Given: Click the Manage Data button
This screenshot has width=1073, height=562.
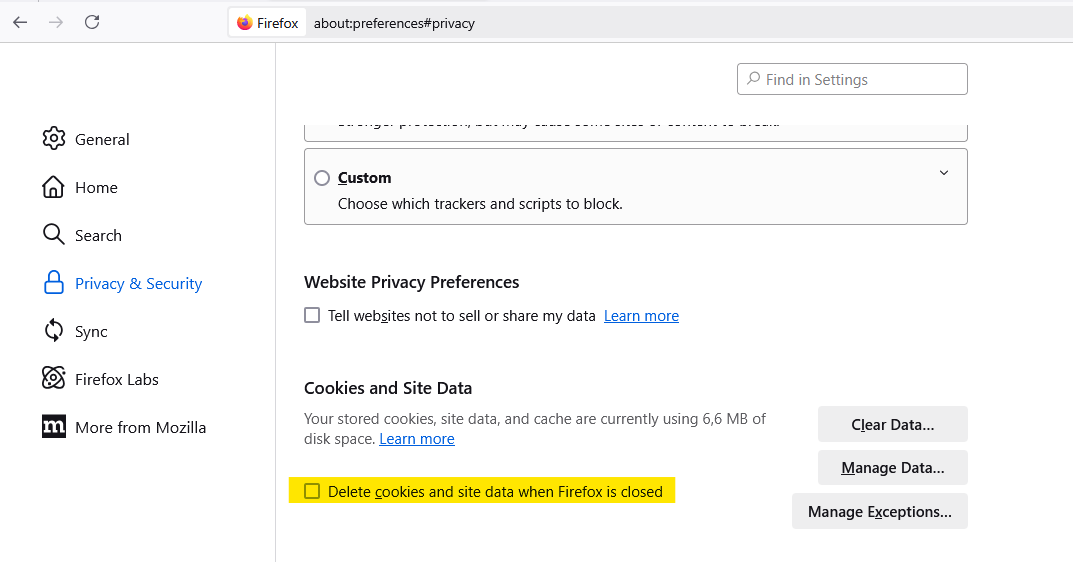Looking at the screenshot, I should point(892,467).
